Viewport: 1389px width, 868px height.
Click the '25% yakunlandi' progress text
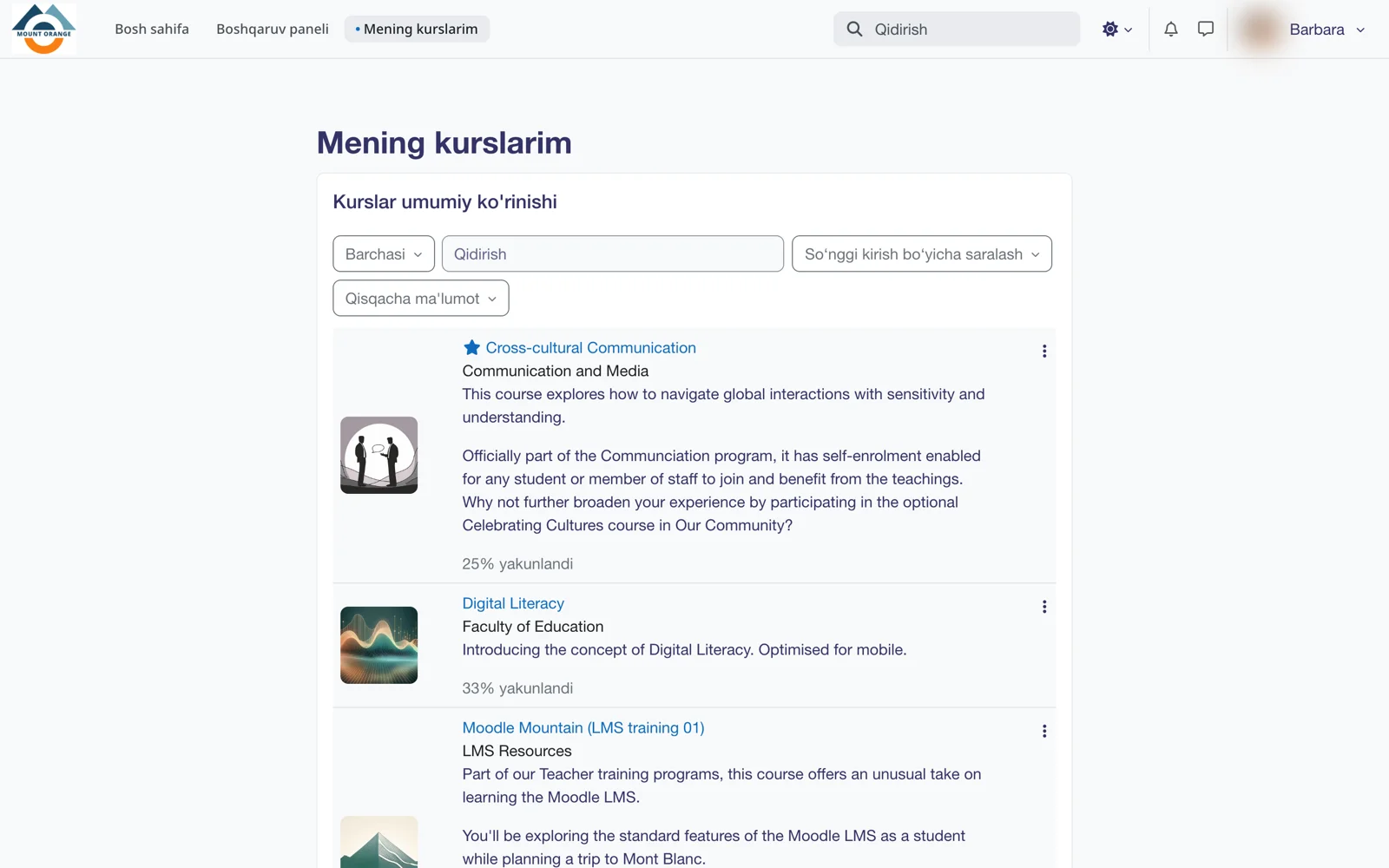[517, 563]
